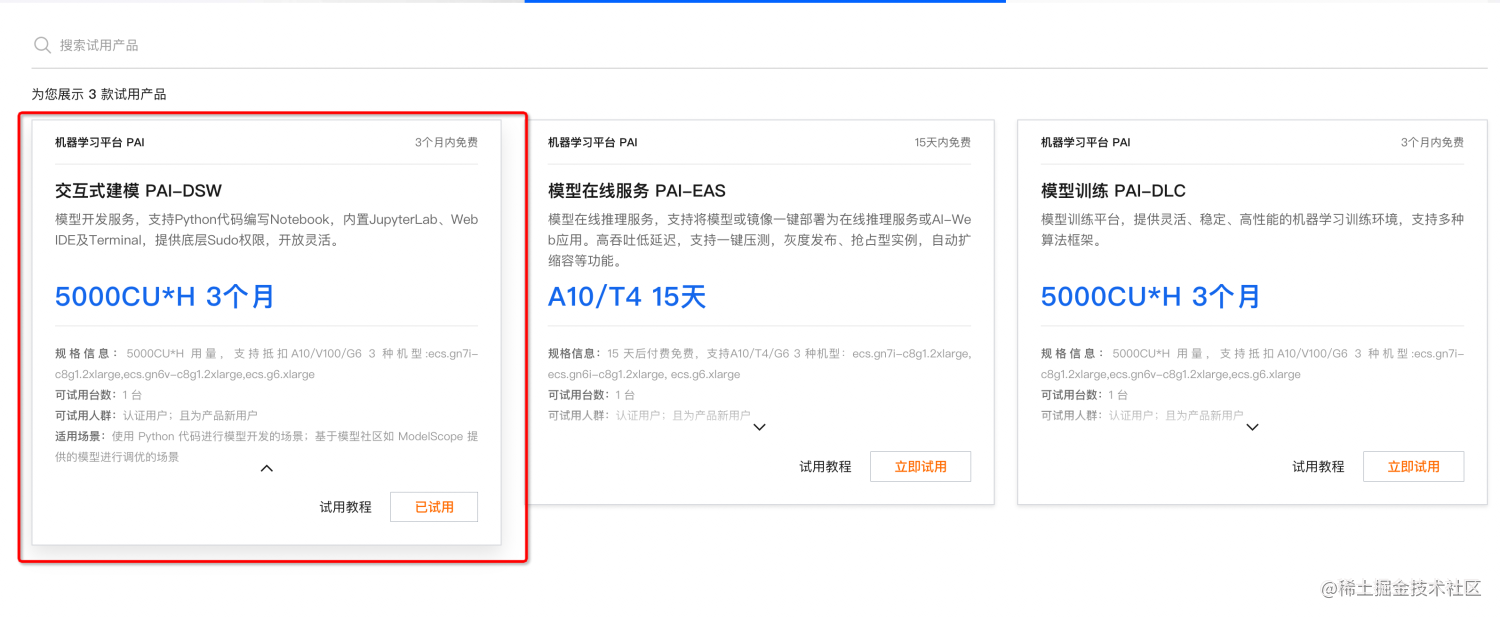Click 规格信息 text on EAS card

[x=759, y=364]
